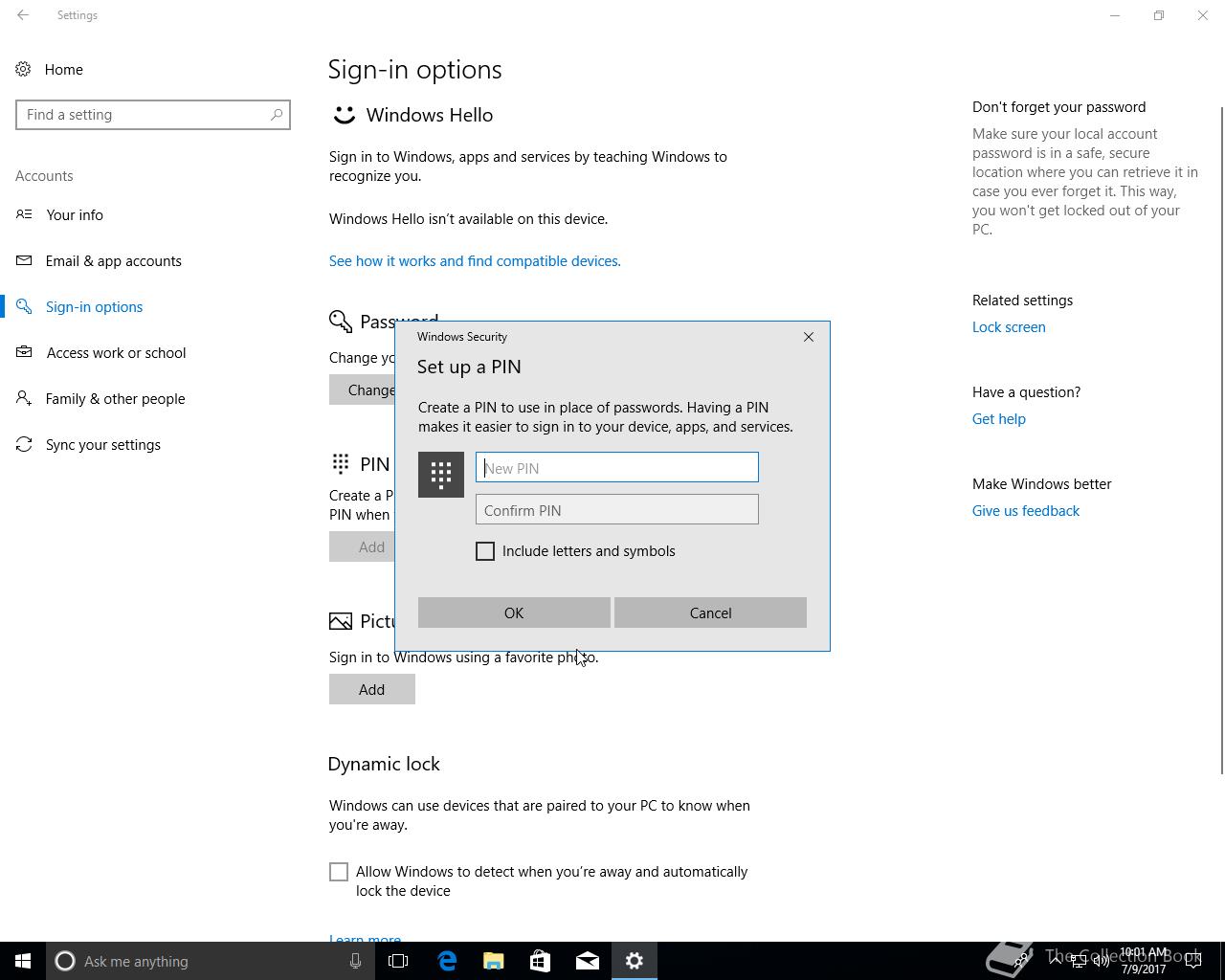The image size is (1225, 980).
Task: Focus the Confirm PIN field
Action: coord(617,509)
